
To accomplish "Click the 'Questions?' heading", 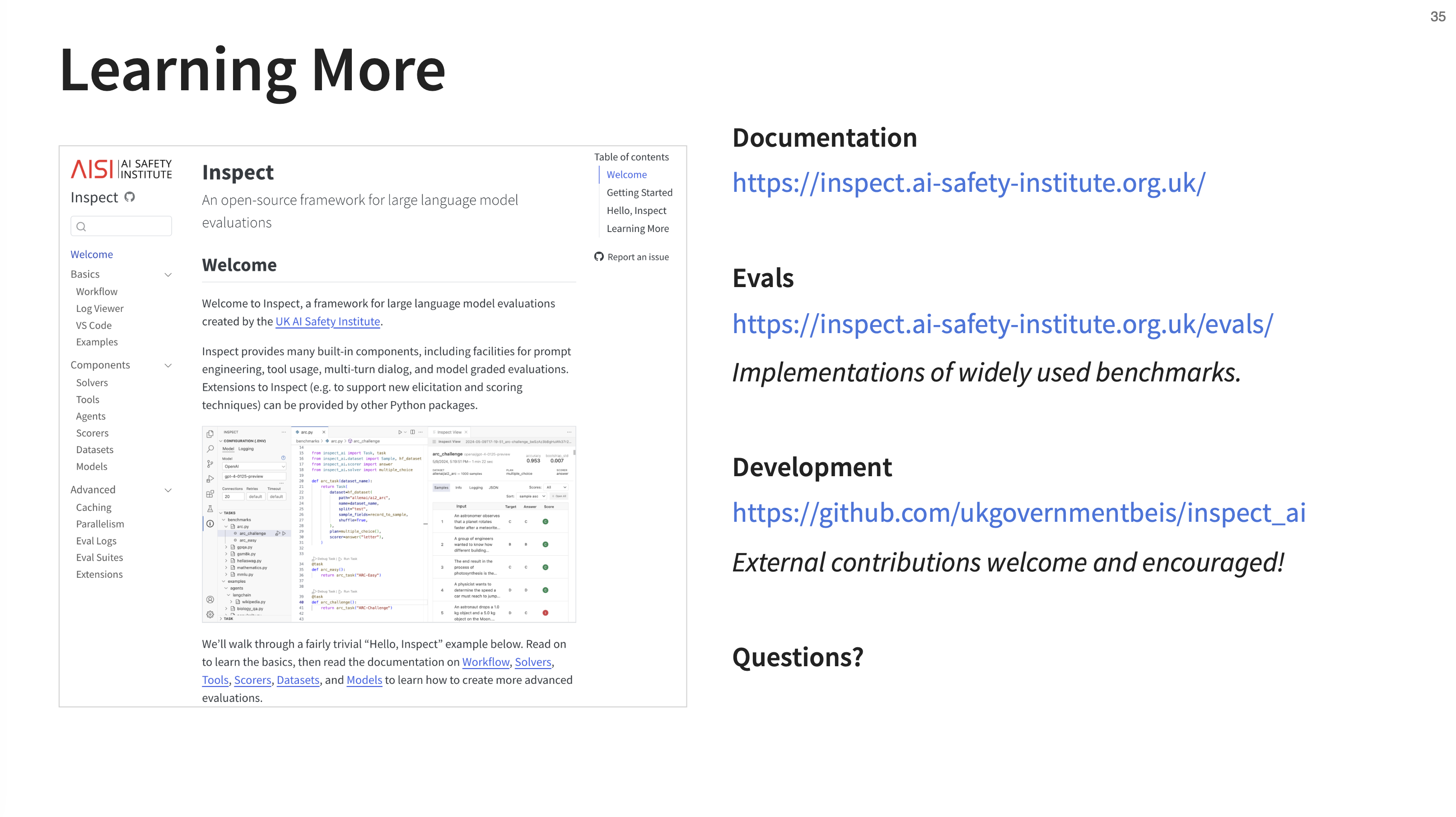I will tap(798, 657).
